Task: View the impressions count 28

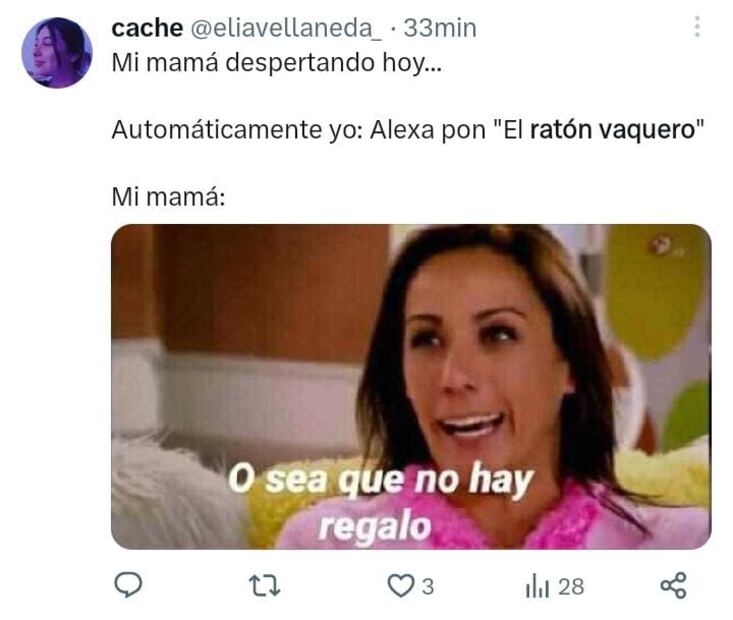Action: 571,586
